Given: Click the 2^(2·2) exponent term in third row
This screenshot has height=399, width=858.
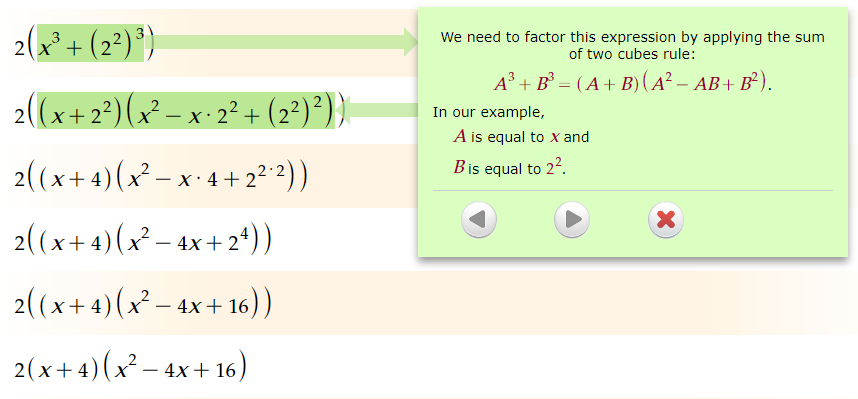Looking at the screenshot, I should pyautogui.click(x=265, y=175).
